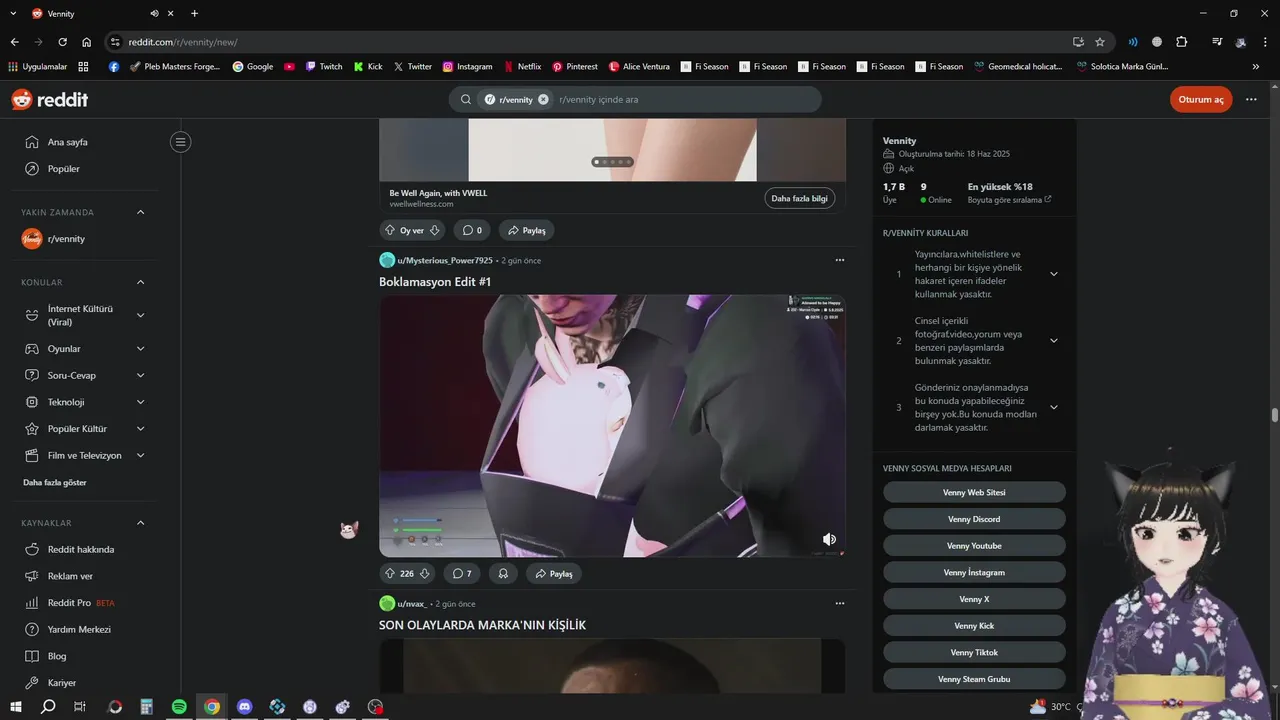Reload the page in Chrome

(62, 42)
